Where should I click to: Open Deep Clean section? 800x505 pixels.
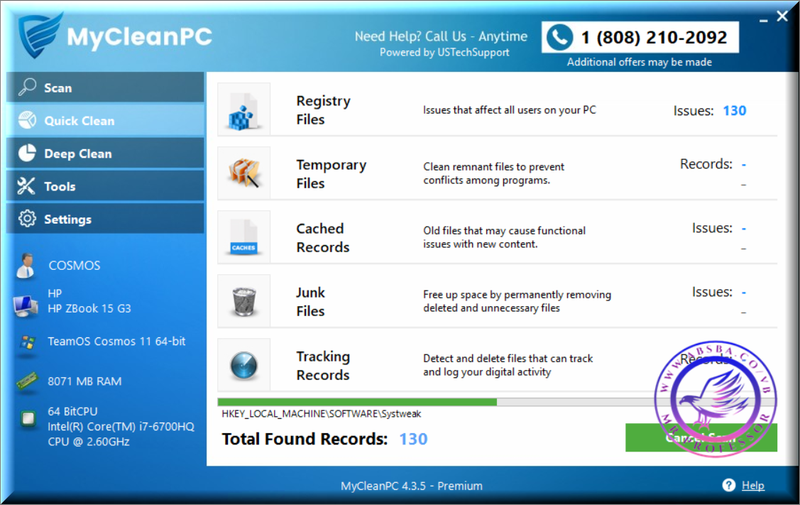(x=106, y=153)
